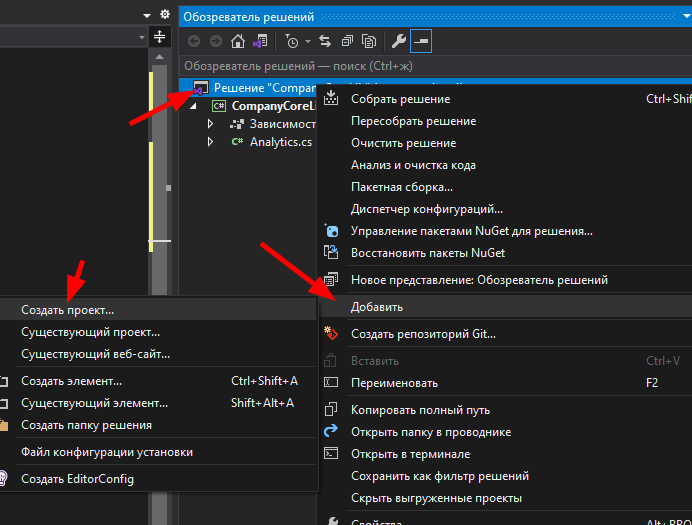Open Properties via the wrench icon
Screen dimensions: 692x525
[397, 41]
